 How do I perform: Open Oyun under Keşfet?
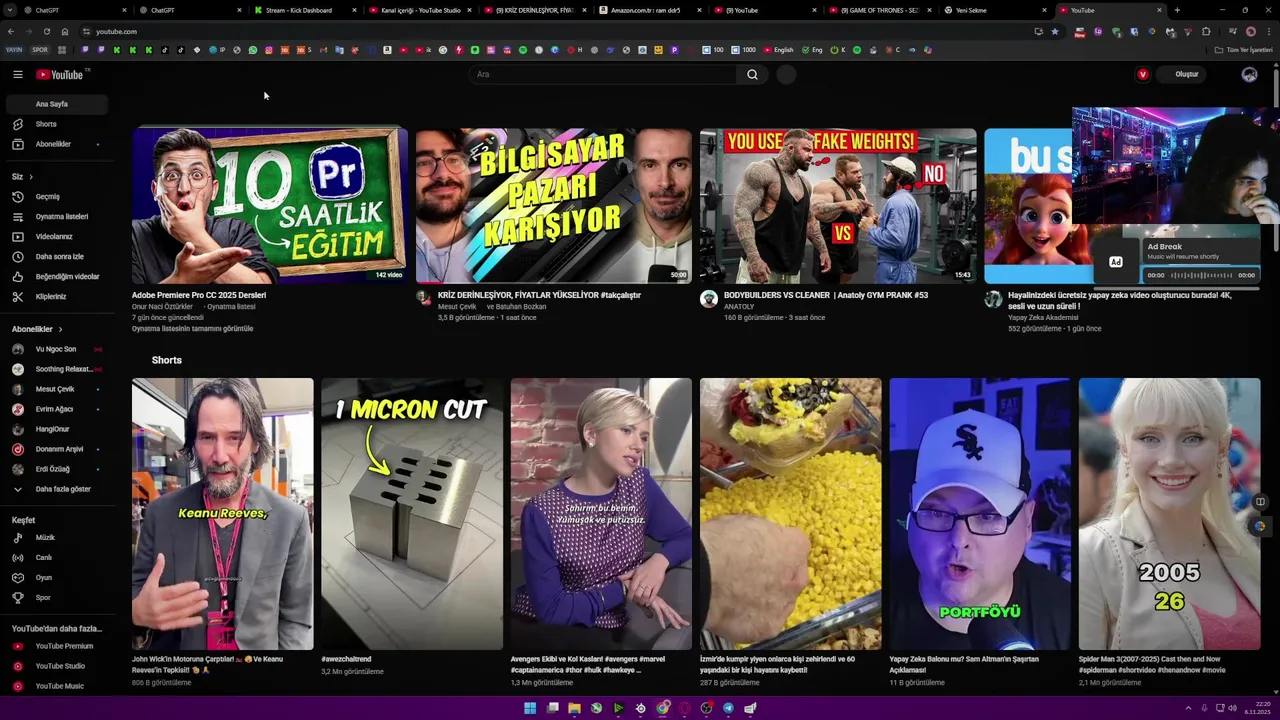pyautogui.click(x=56, y=578)
